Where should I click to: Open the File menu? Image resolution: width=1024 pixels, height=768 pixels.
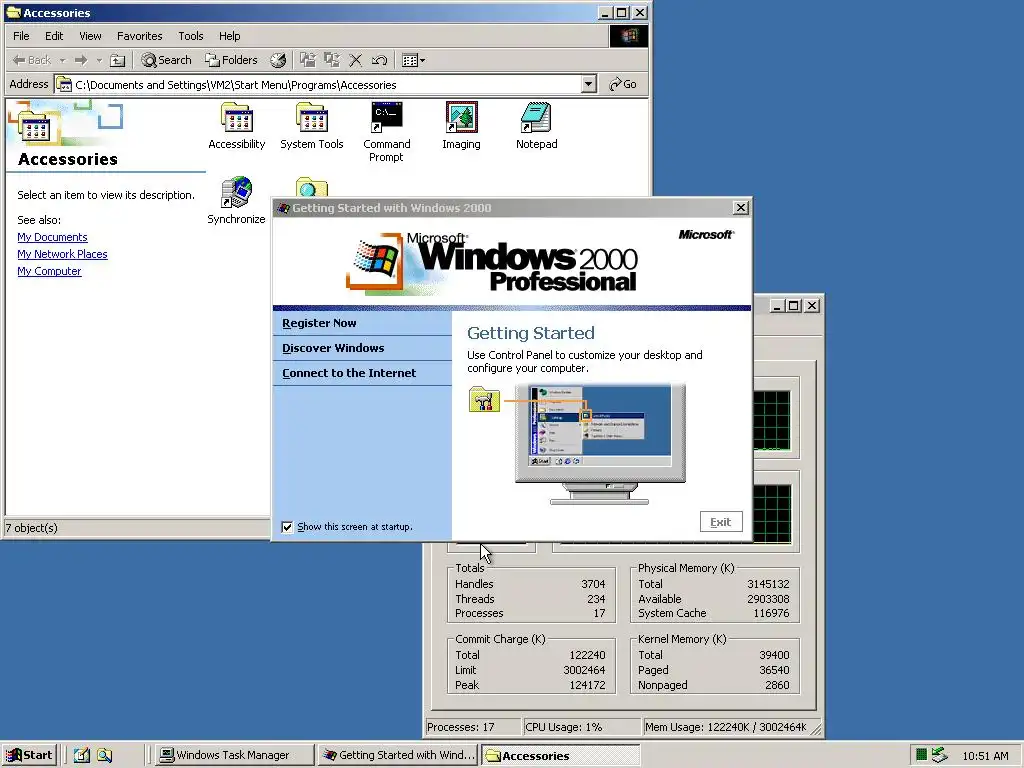pos(21,36)
